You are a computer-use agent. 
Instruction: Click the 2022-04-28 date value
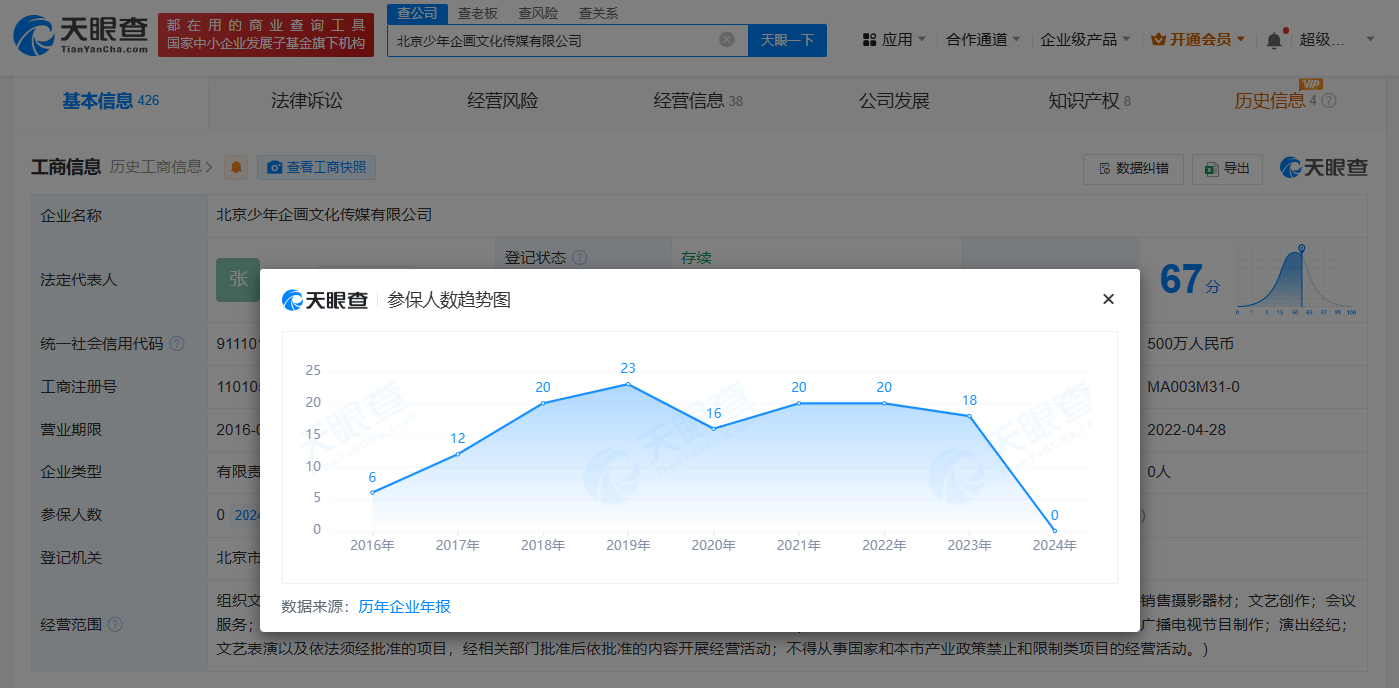1186,430
